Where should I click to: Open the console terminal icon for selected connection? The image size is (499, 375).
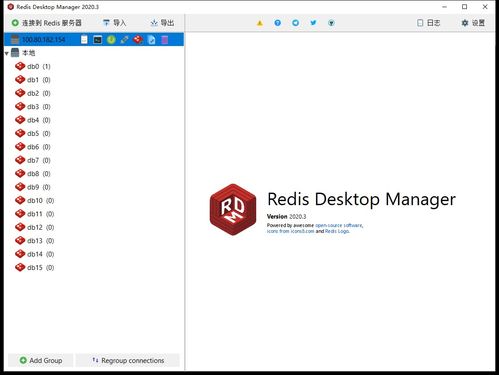(x=97, y=40)
